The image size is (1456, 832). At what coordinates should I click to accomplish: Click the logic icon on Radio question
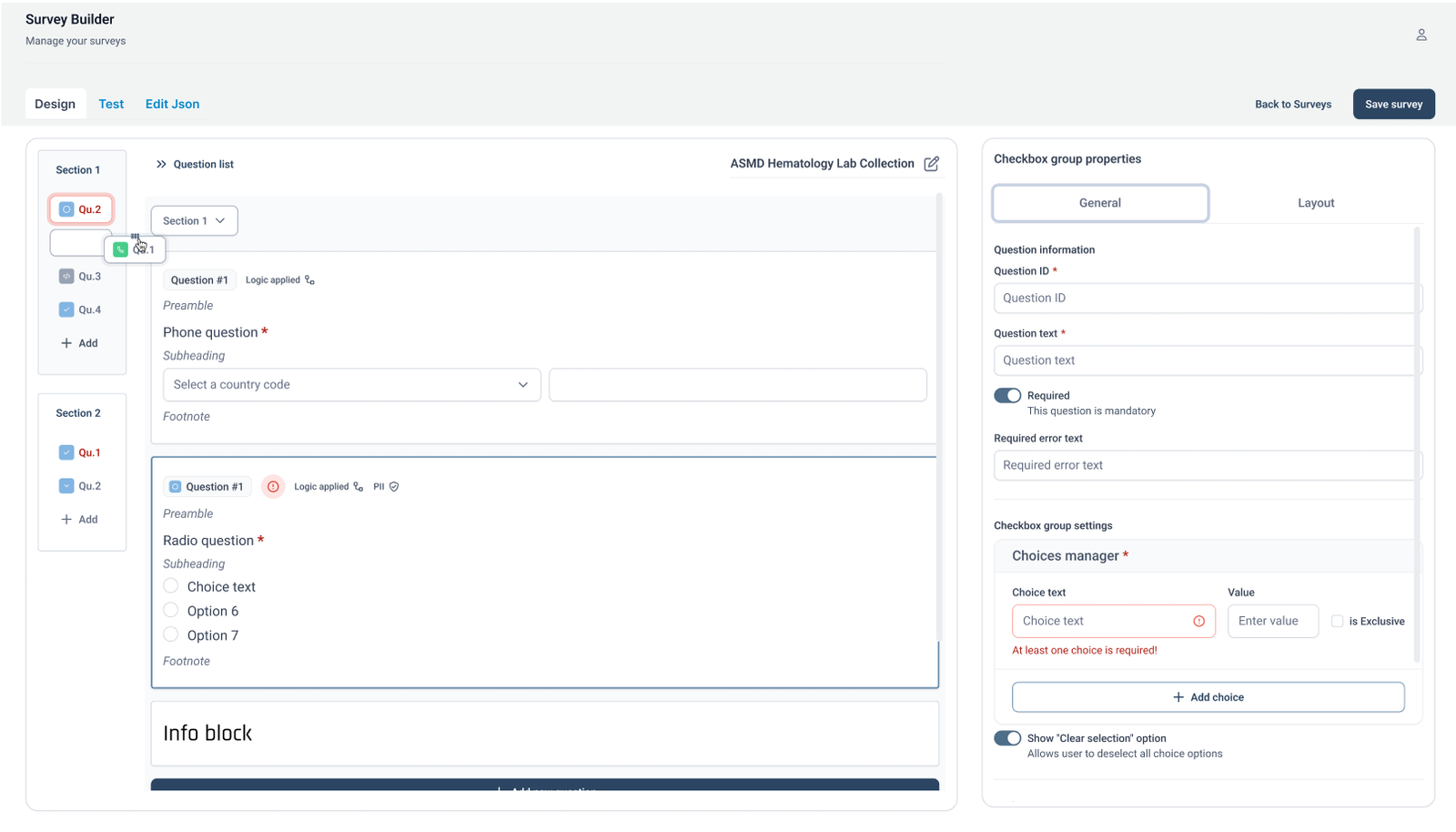[359, 487]
